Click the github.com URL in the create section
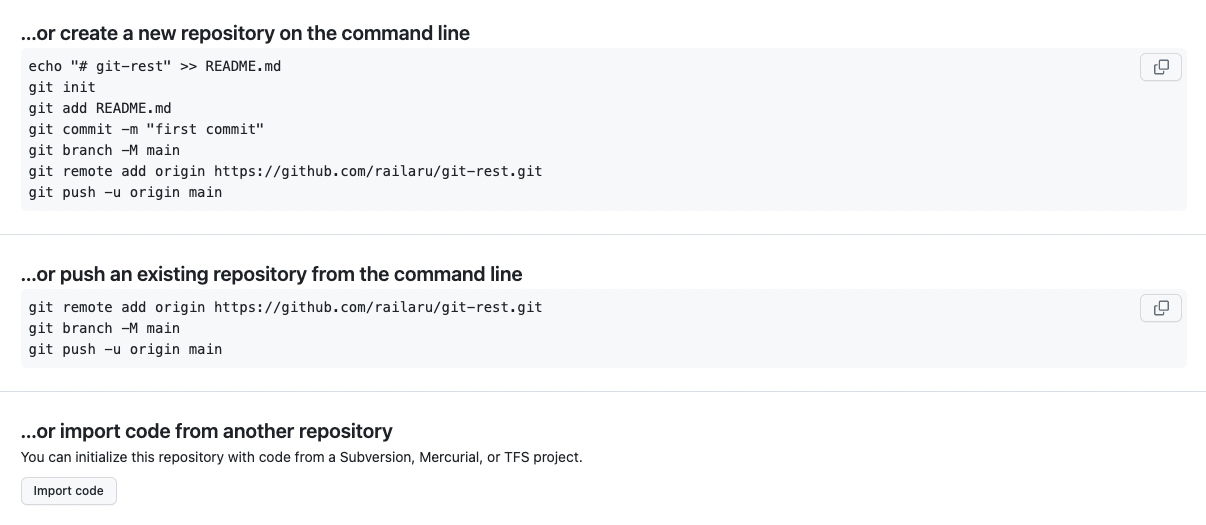Viewport: 1206px width, 525px height. [x=378, y=171]
